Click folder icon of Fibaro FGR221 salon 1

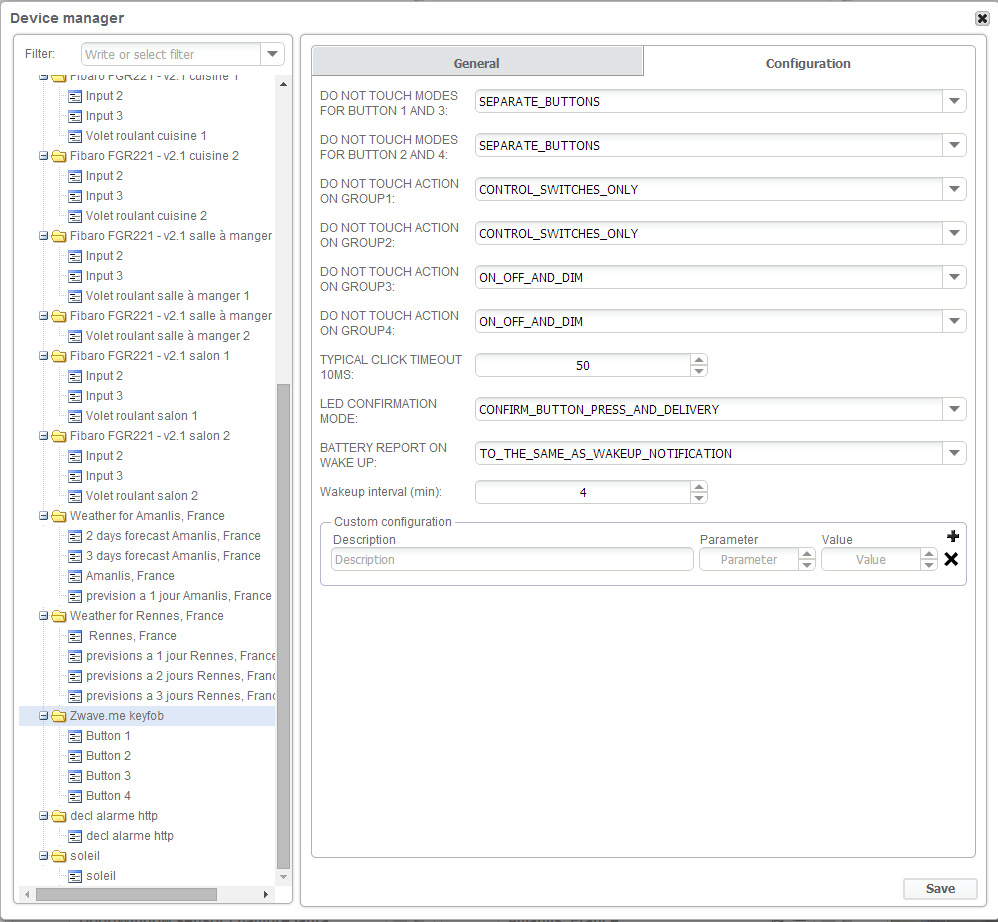59,356
